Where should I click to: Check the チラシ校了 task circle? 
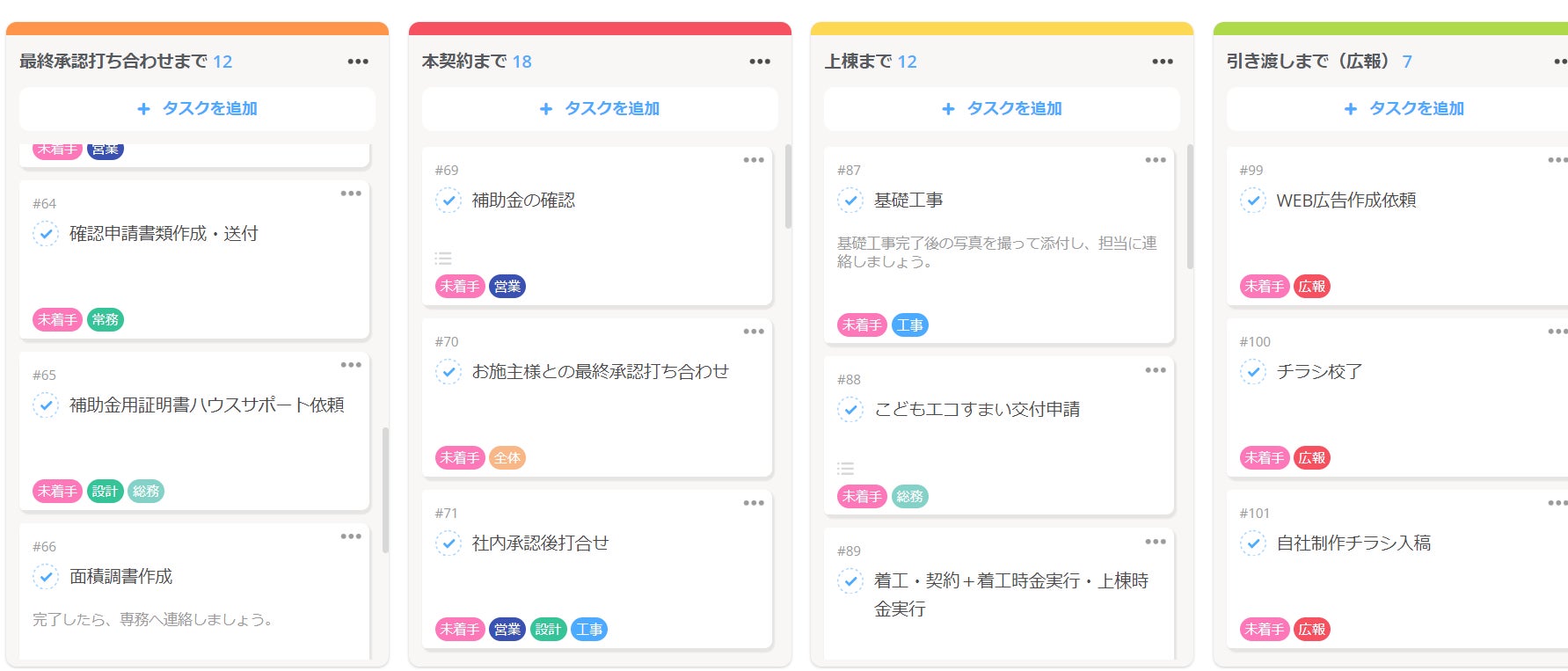[x=1253, y=372]
